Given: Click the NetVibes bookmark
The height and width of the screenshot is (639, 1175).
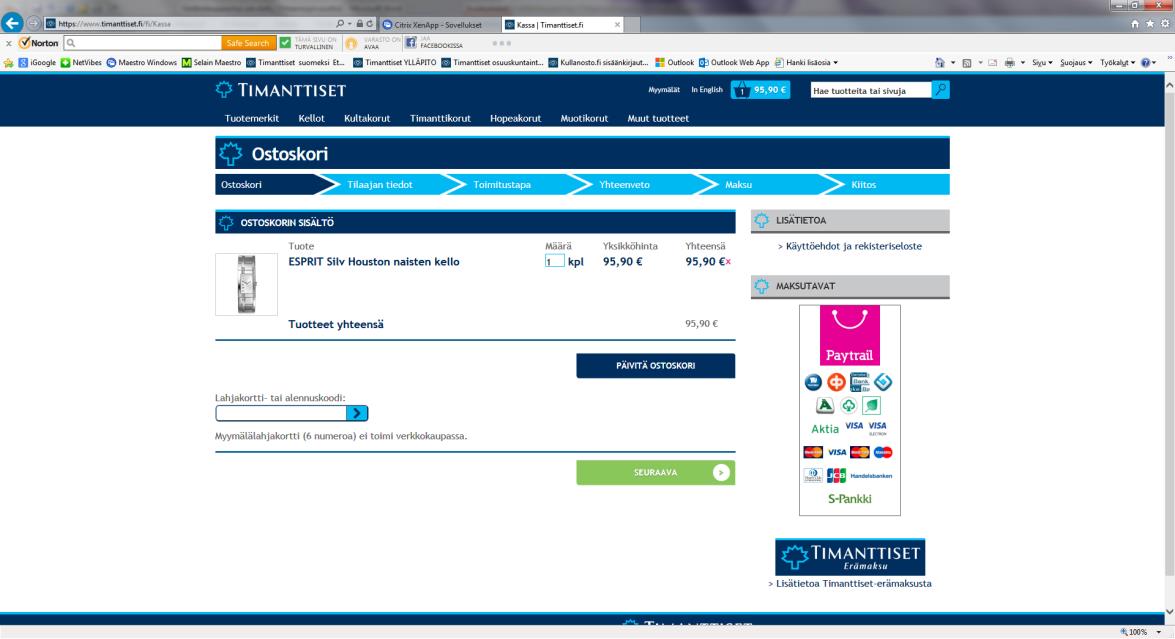Looking at the screenshot, I should pyautogui.click(x=82, y=63).
